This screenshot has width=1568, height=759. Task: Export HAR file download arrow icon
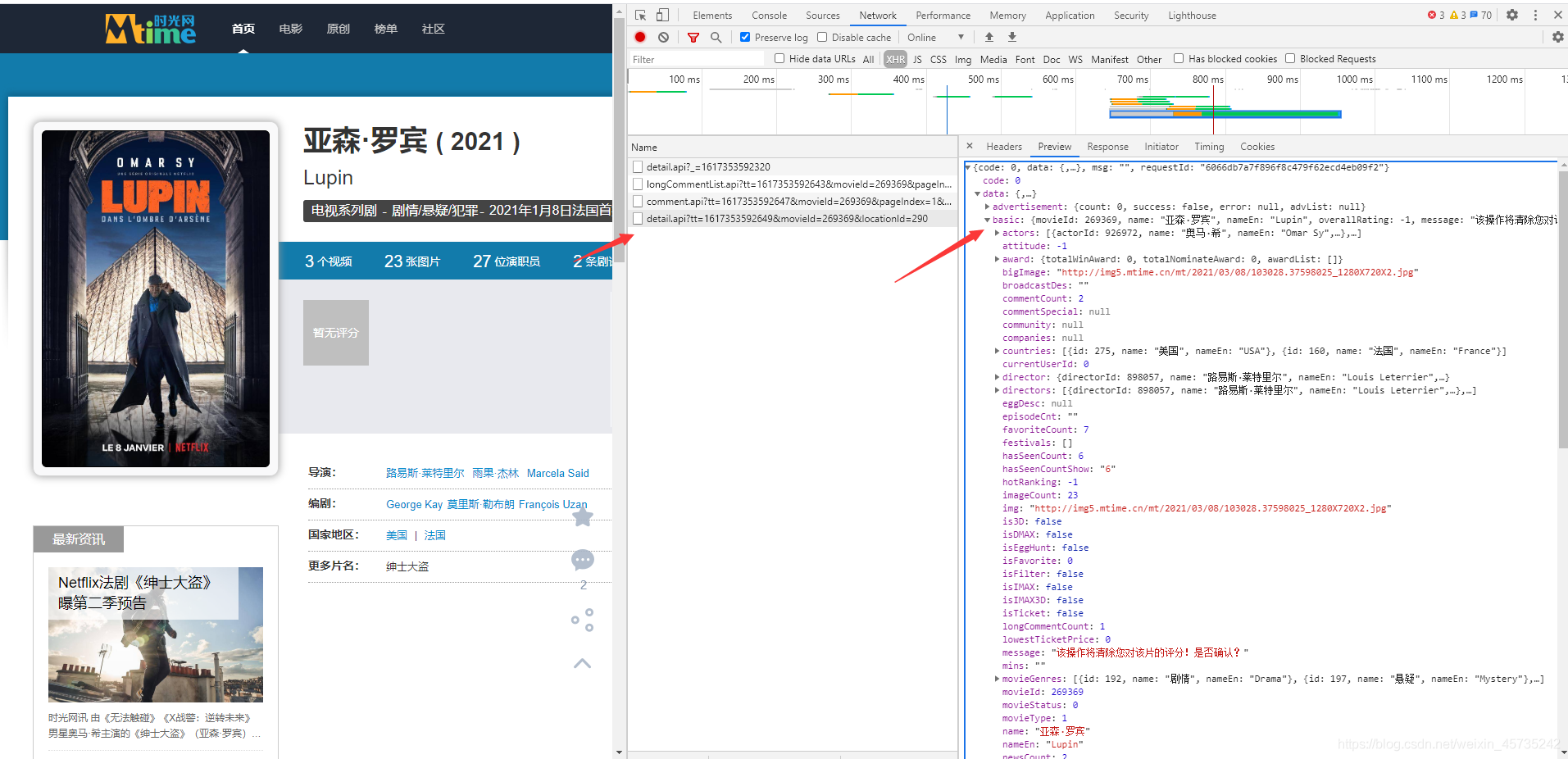click(x=1012, y=37)
